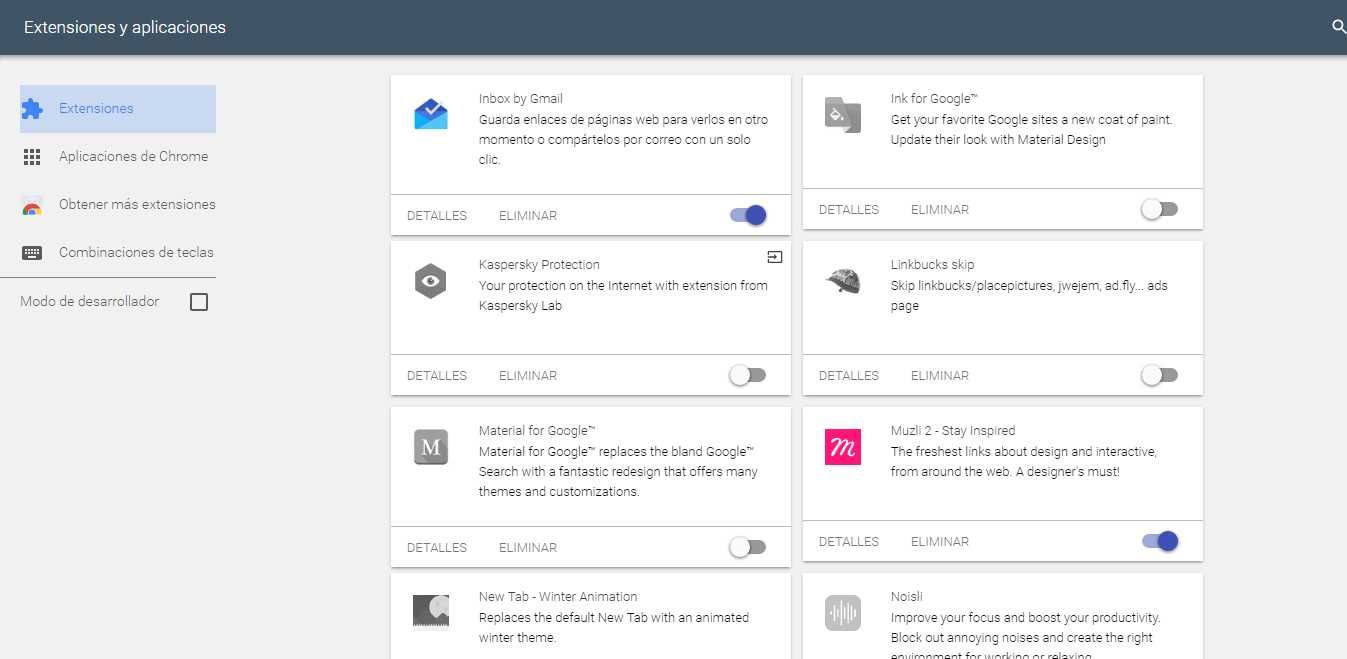Remove Muzli 2 with ELIMINAR
The height and width of the screenshot is (659, 1347).
(x=940, y=541)
